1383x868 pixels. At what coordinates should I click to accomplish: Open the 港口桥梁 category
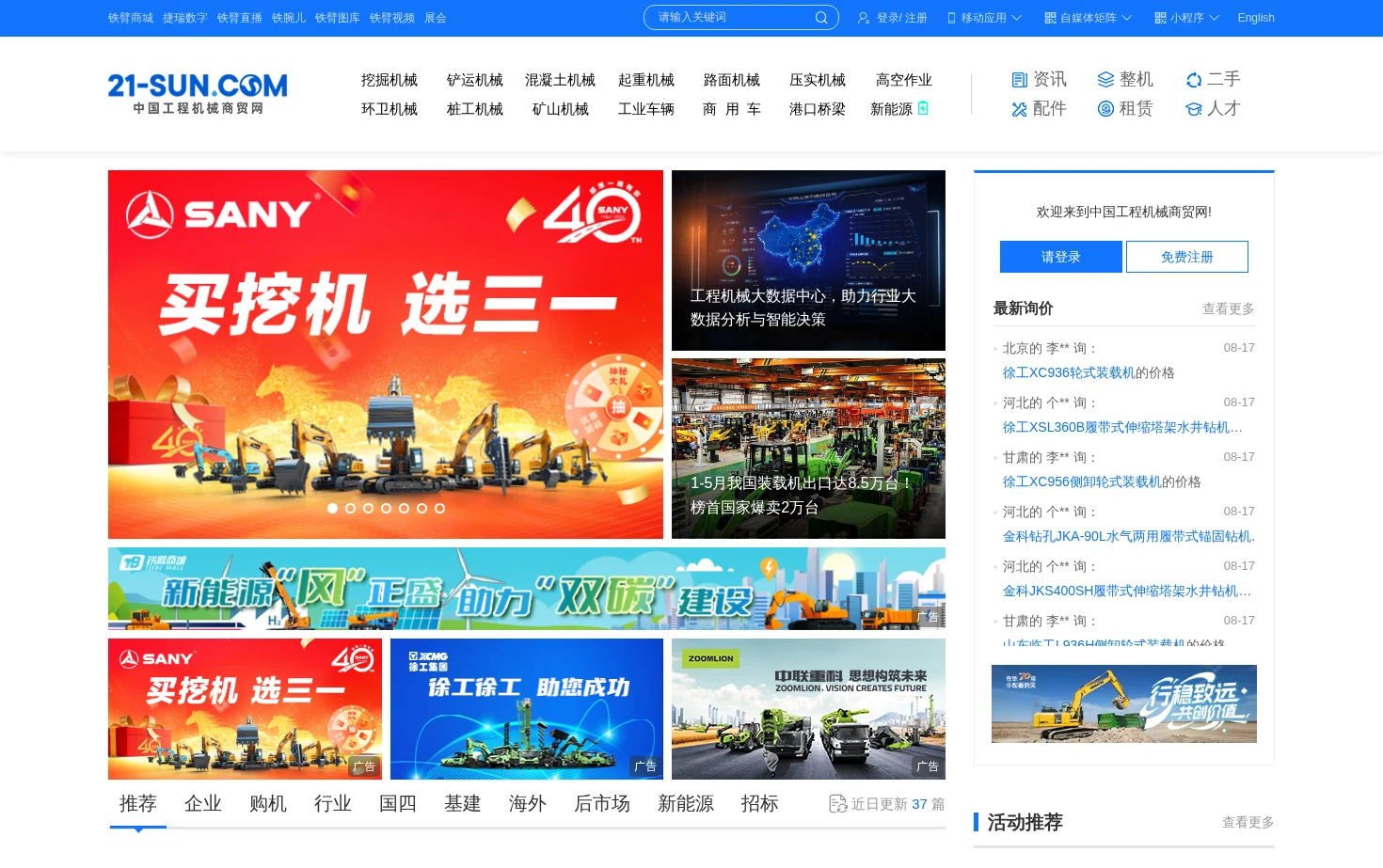pyautogui.click(x=818, y=109)
